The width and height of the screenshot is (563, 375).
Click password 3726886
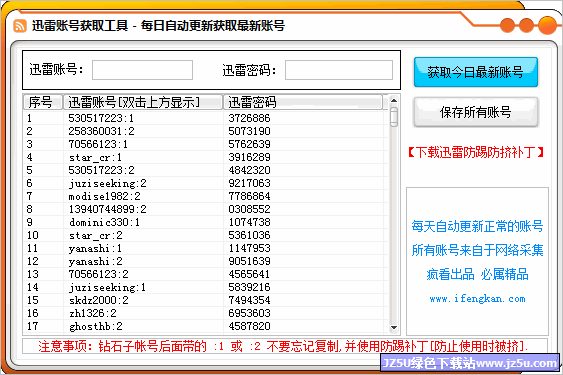(x=249, y=118)
